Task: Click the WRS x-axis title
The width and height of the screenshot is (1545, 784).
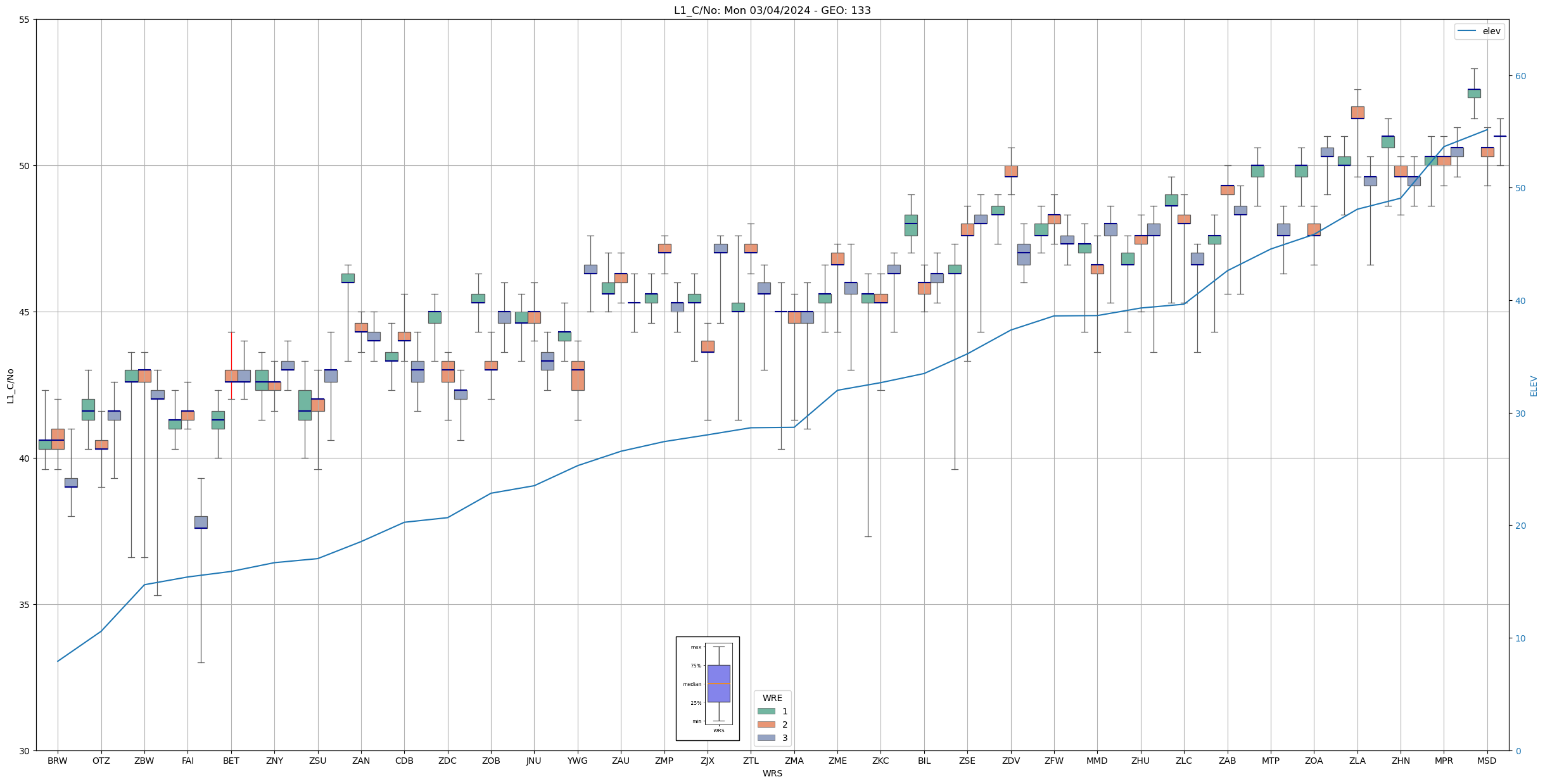Action: tap(772, 773)
